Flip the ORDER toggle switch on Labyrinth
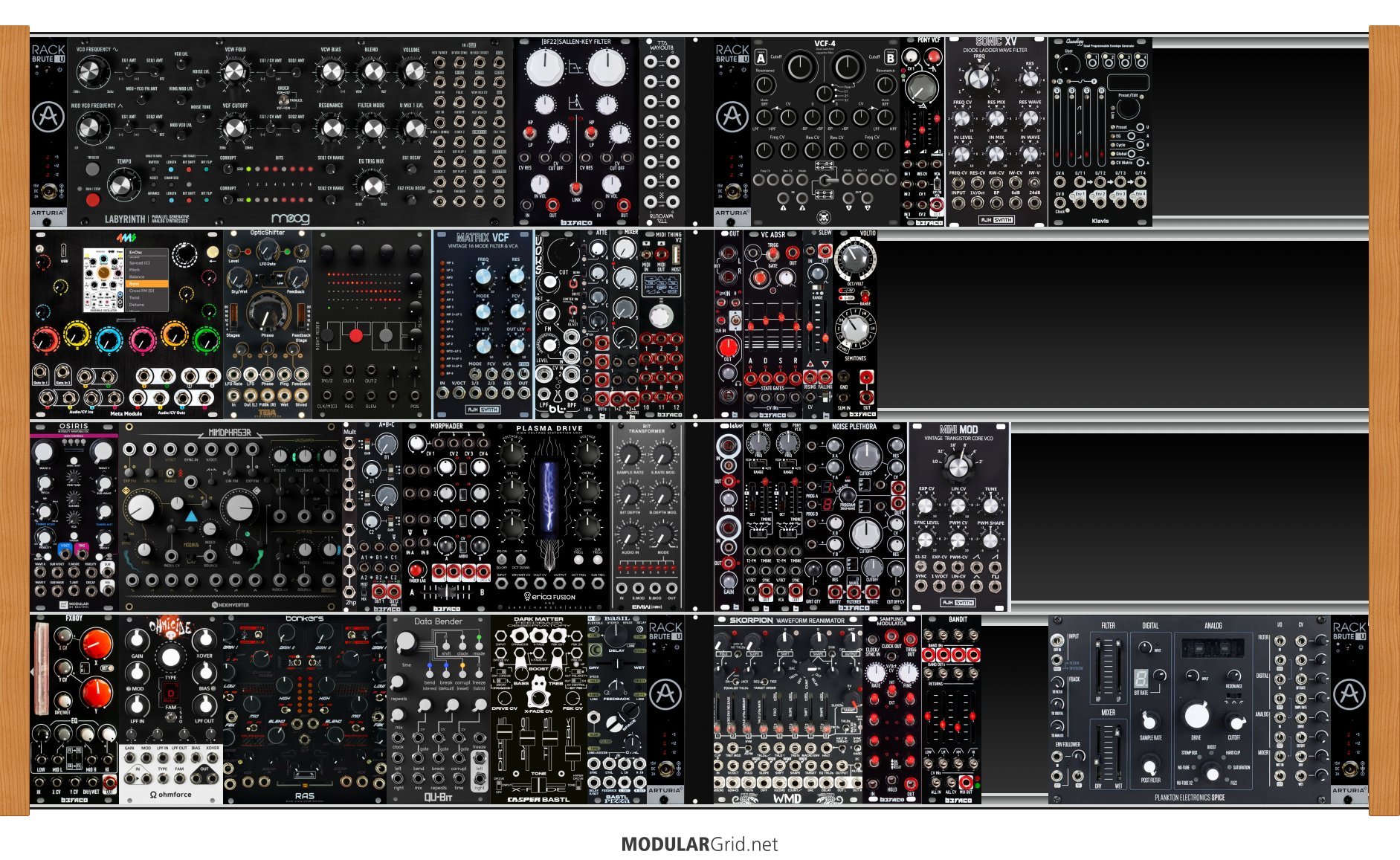Viewport: 1400px width, 860px height. [x=284, y=99]
